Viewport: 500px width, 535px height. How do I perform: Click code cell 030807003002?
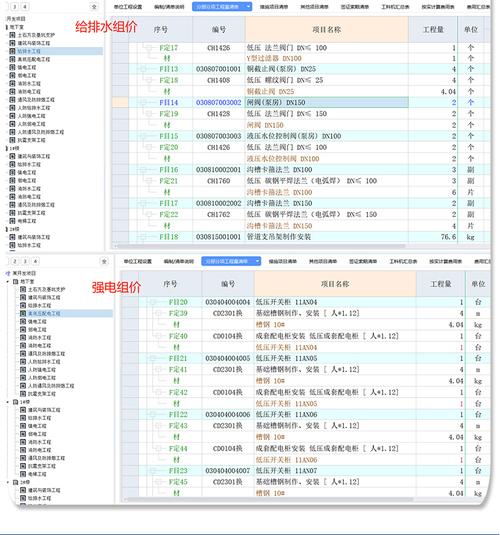218,102
